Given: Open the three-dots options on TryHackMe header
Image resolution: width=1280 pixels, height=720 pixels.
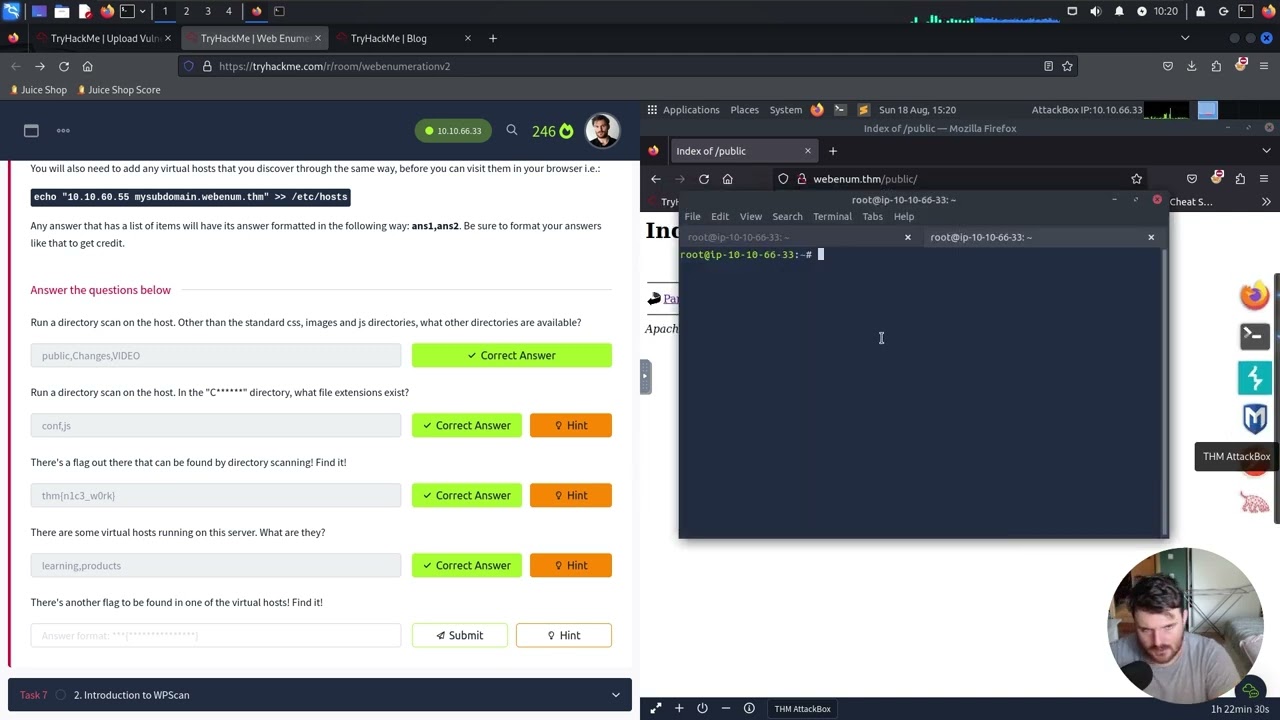Looking at the screenshot, I should [63, 130].
